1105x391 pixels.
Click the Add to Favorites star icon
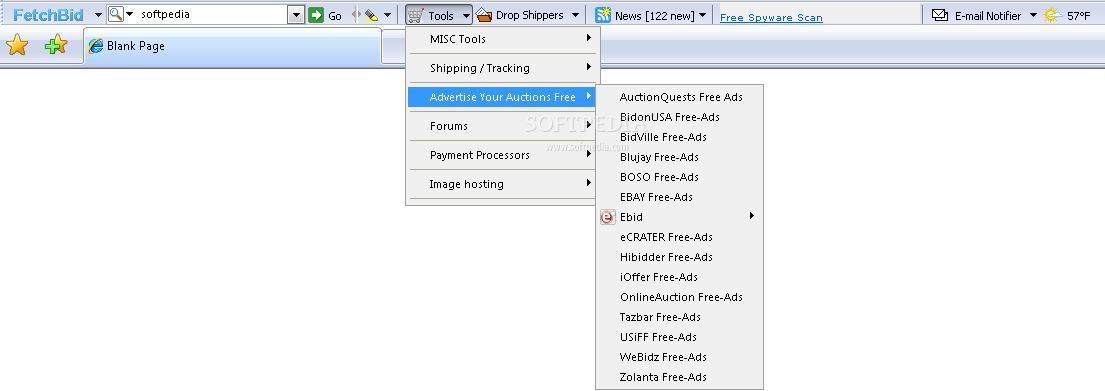point(56,45)
